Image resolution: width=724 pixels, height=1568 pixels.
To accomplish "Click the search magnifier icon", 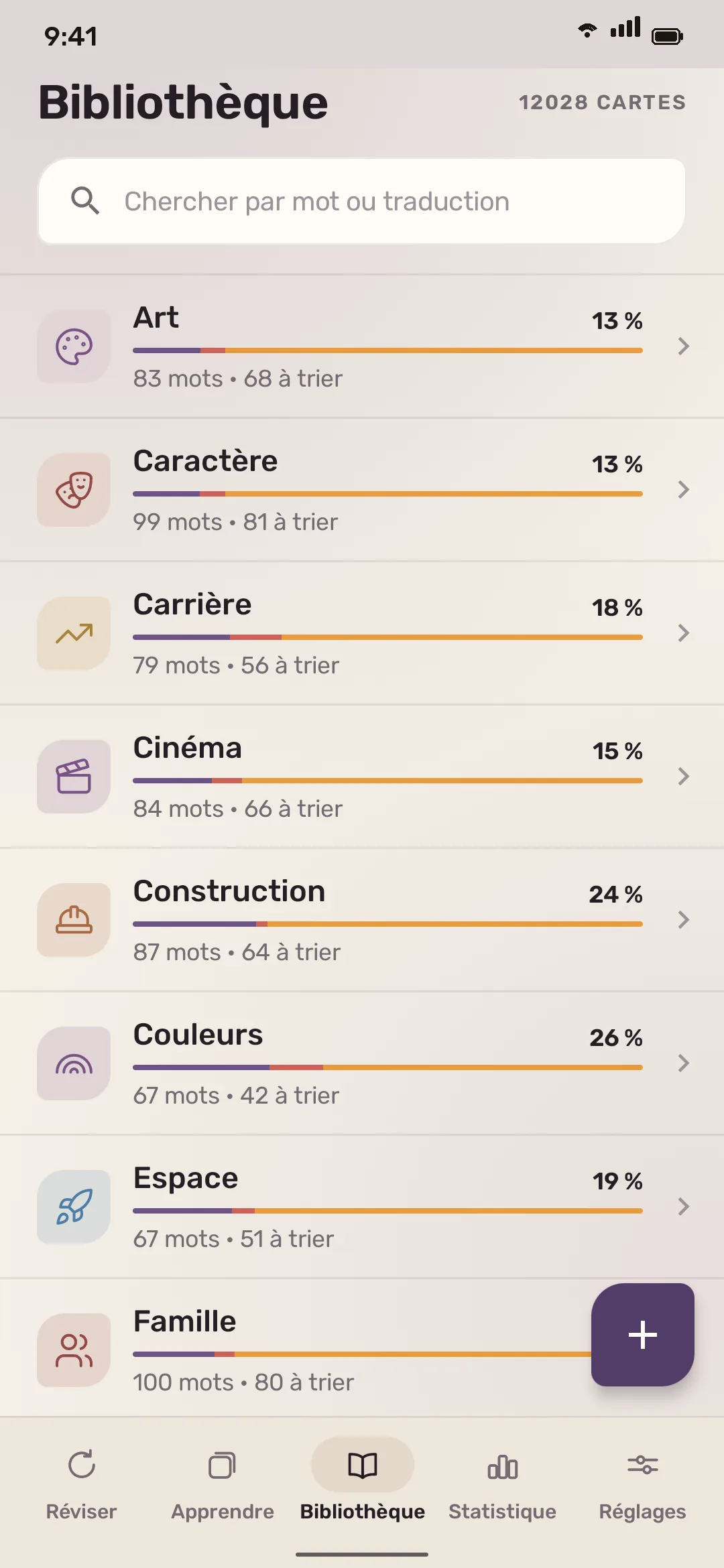I will [85, 201].
